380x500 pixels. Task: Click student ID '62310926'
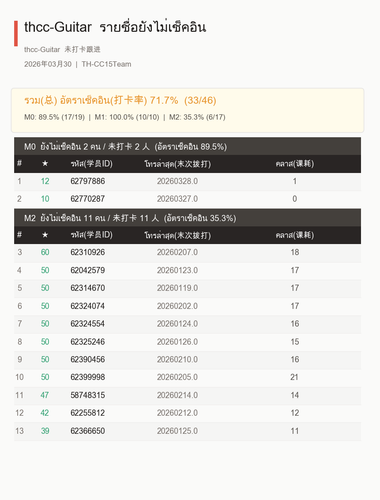tap(88, 252)
